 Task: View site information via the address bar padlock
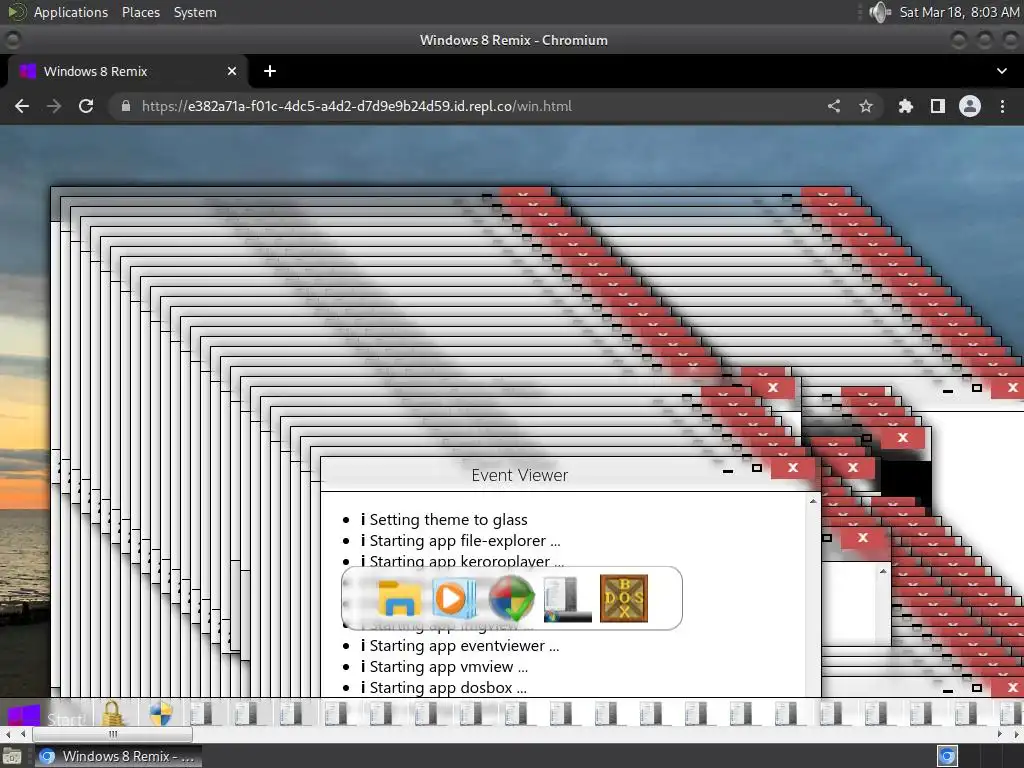[x=126, y=106]
